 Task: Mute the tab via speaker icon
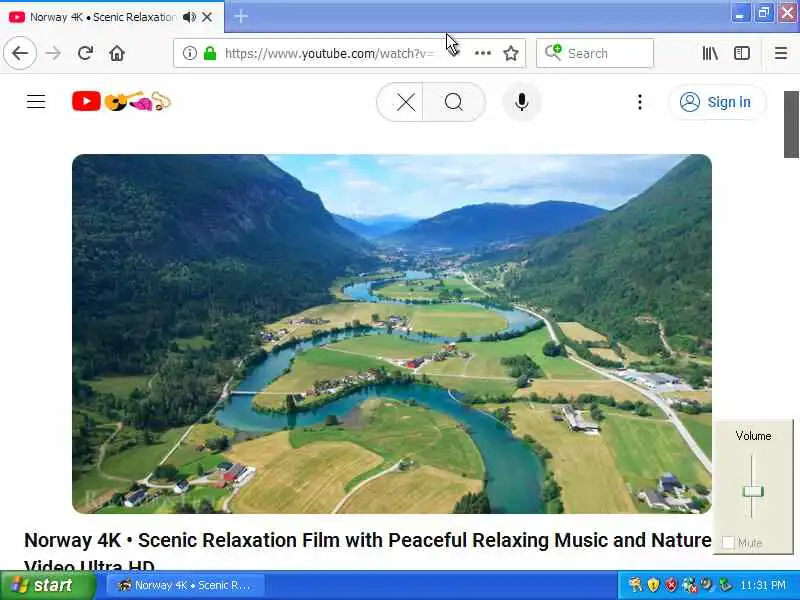tap(189, 17)
